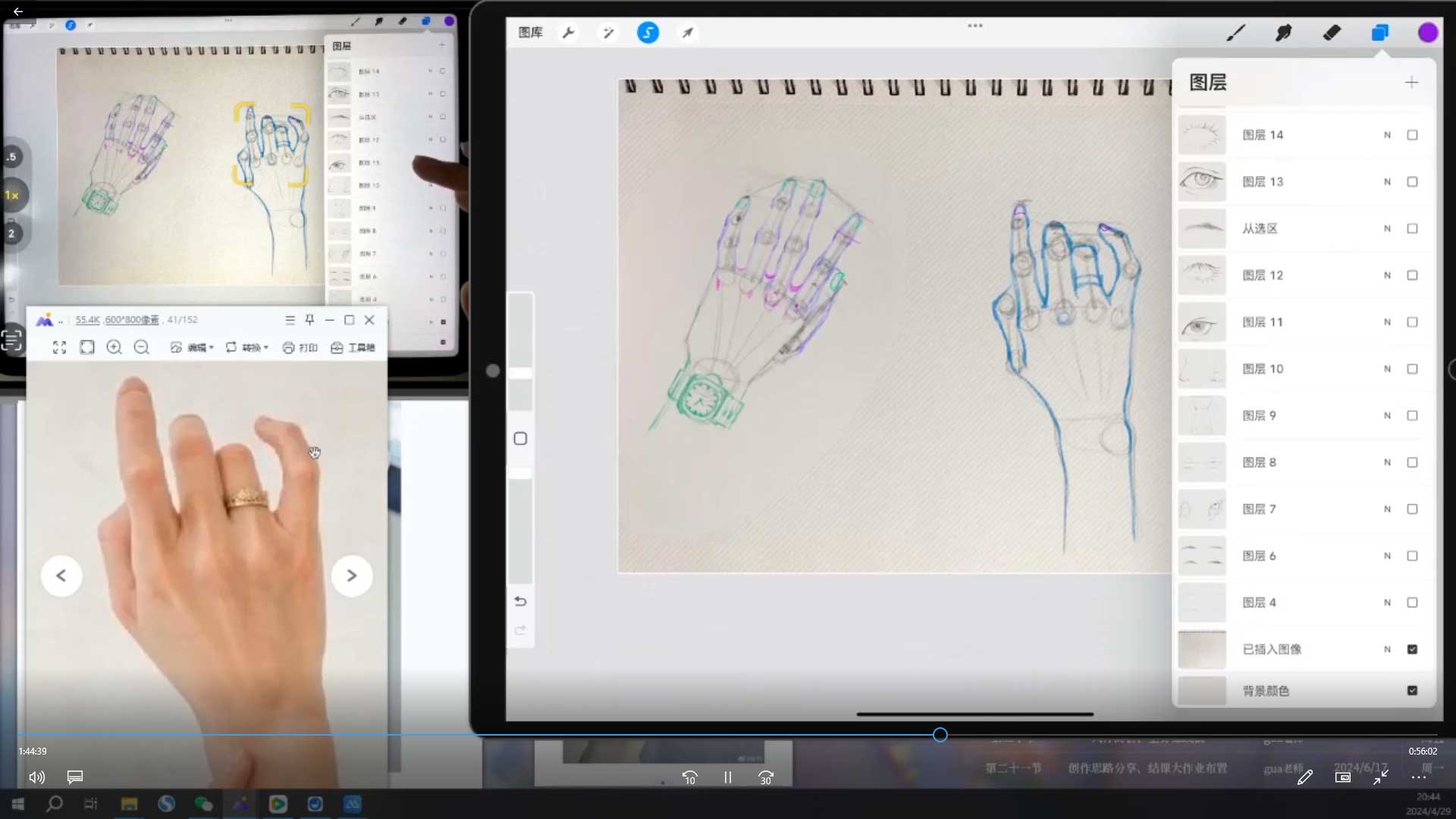
Task: Open the purple color swatch
Action: pos(1427,33)
